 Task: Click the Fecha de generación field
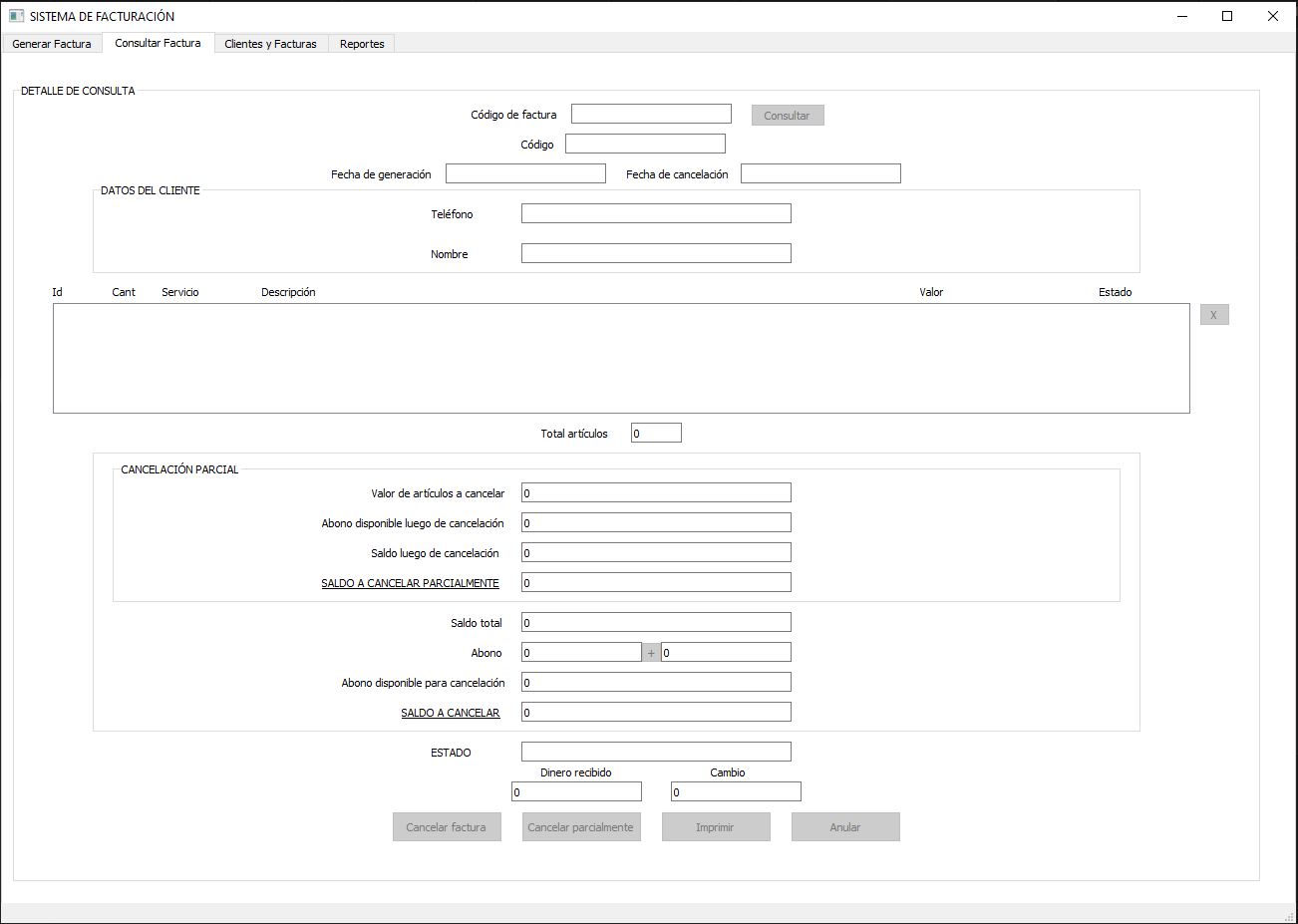[x=525, y=174]
